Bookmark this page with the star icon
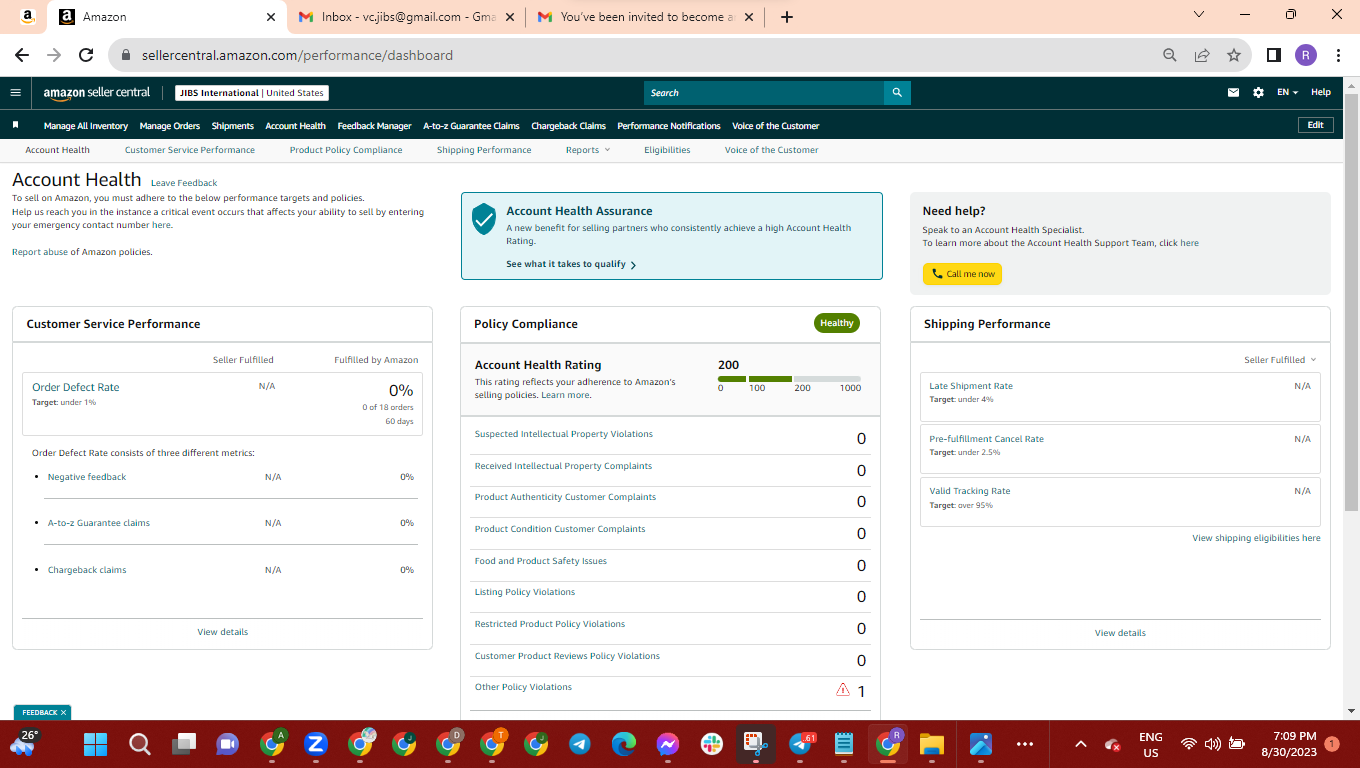 pos(1234,56)
